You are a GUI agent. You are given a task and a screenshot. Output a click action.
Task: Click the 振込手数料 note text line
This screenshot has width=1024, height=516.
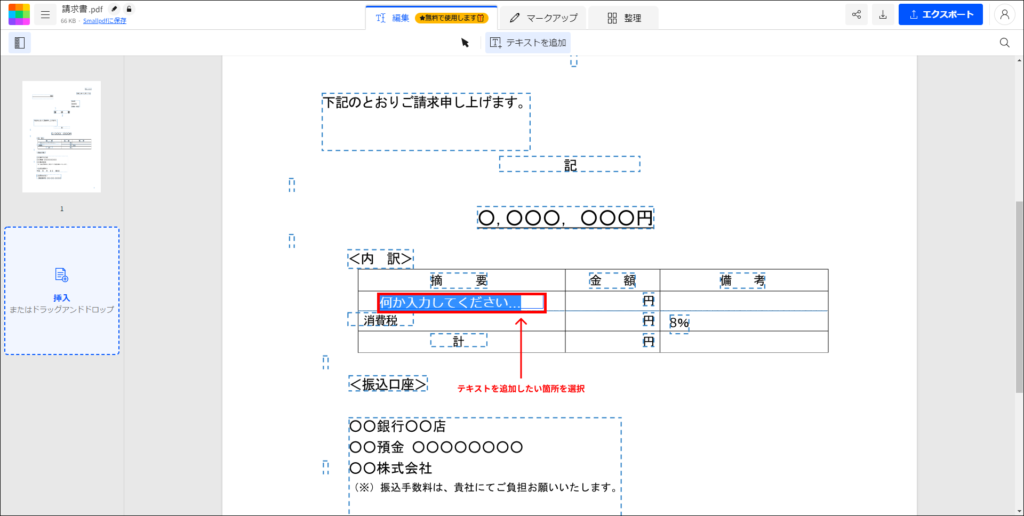485,487
